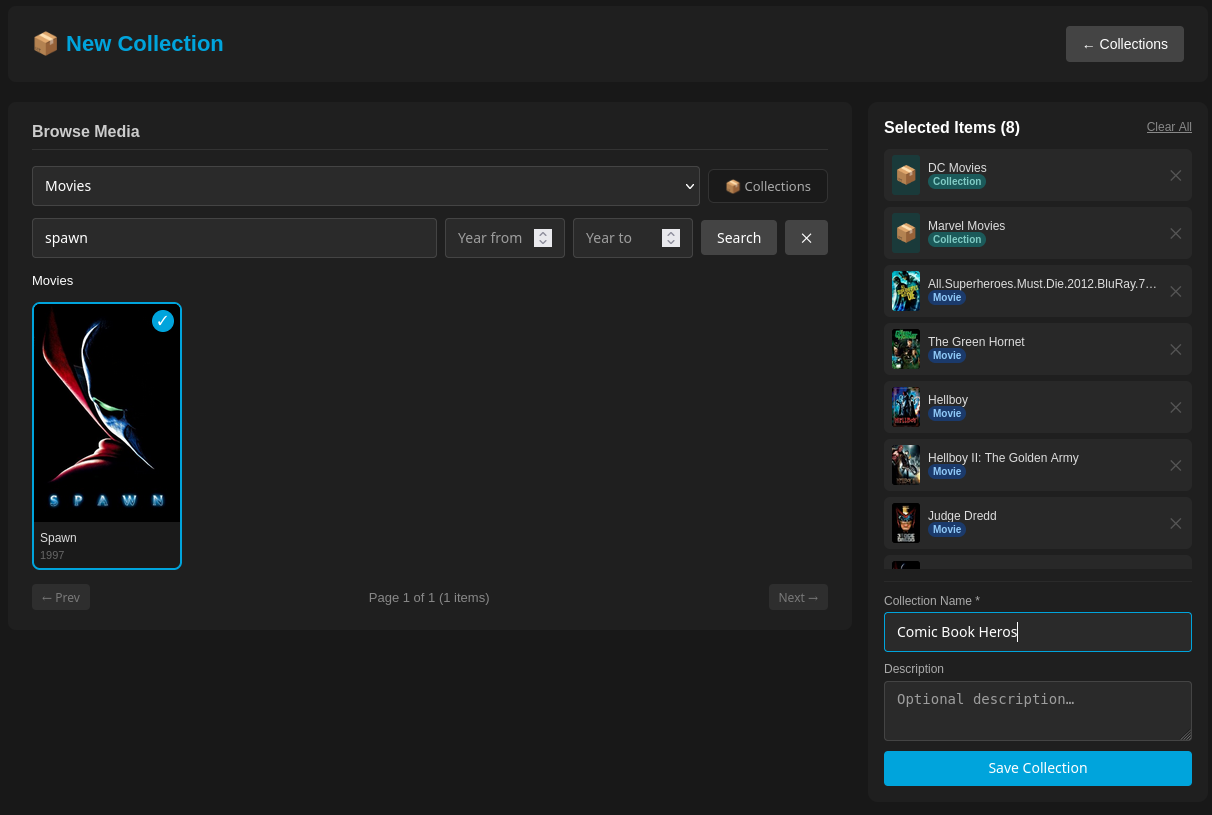
Task: Return via the ← Collections button
Action: pos(1125,44)
